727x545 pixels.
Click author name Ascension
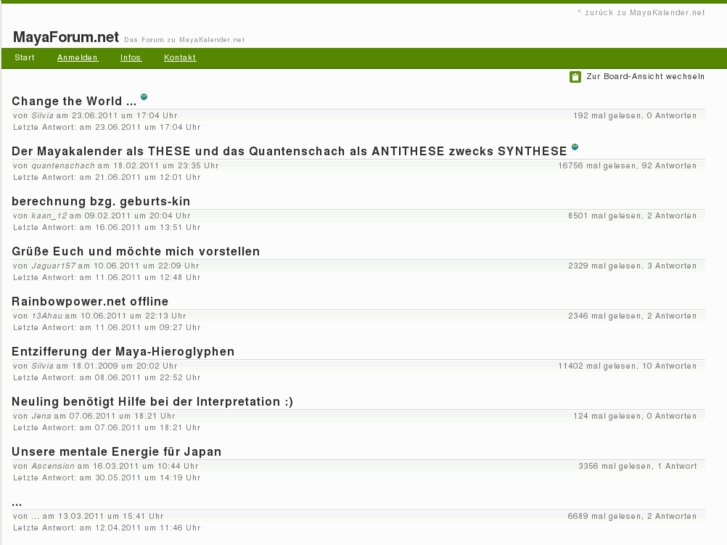point(53,466)
